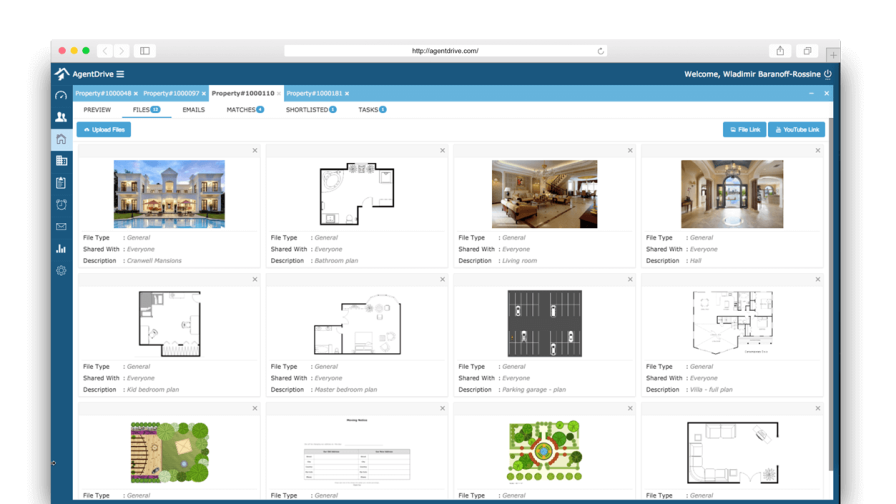The height and width of the screenshot is (504, 896).
Task: Open the MATCHES tab
Action: point(245,110)
